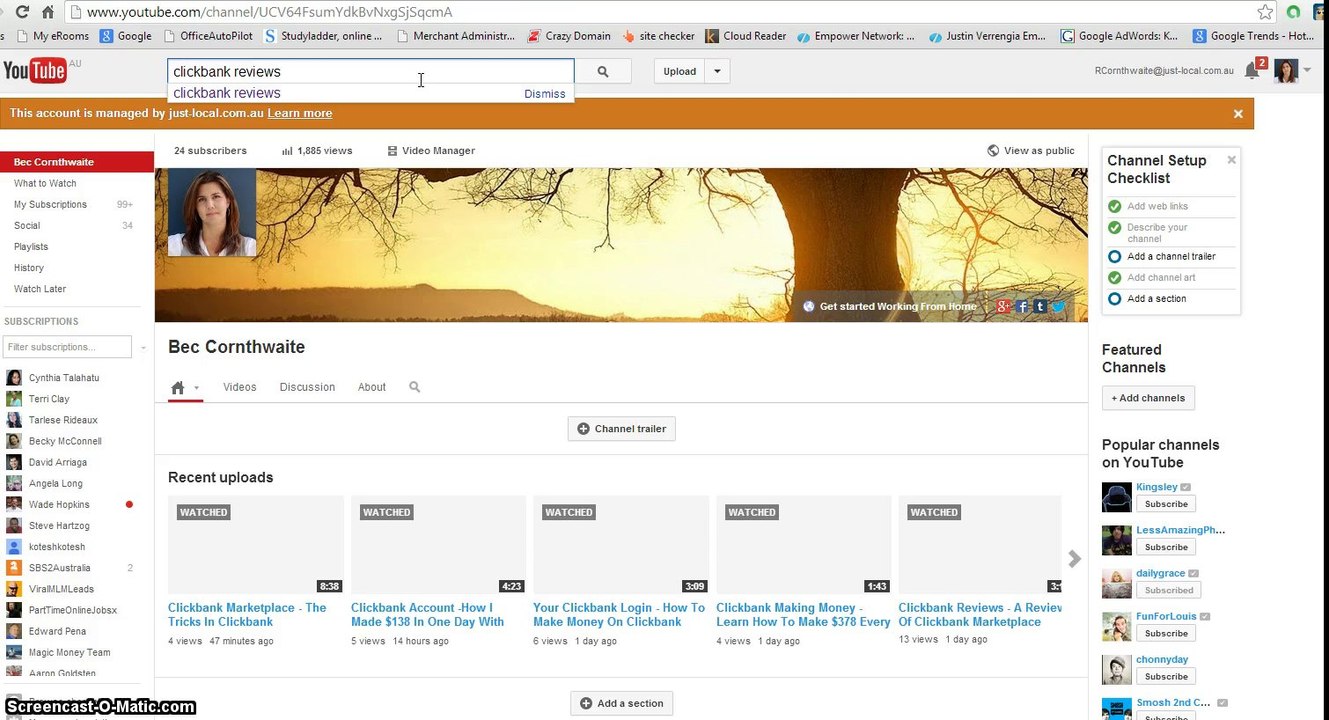The height and width of the screenshot is (720, 1329).
Task: Click View as public
Action: point(1031,151)
